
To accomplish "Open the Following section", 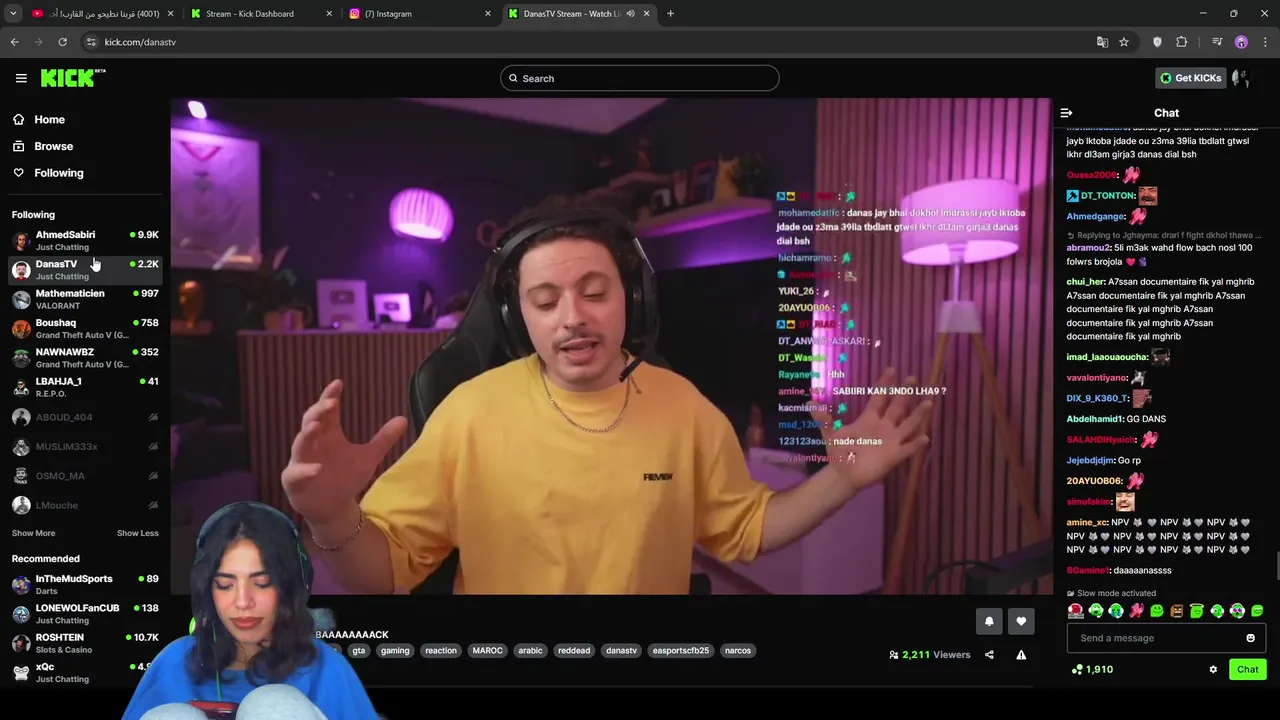I will [x=58, y=173].
